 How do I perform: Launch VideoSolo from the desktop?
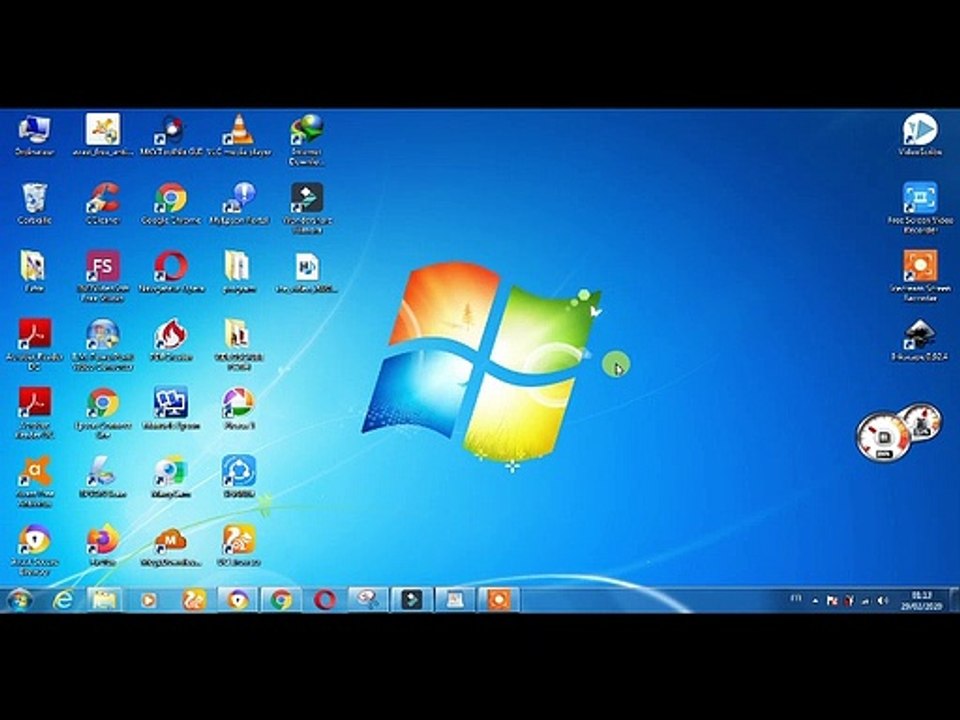coord(920,135)
